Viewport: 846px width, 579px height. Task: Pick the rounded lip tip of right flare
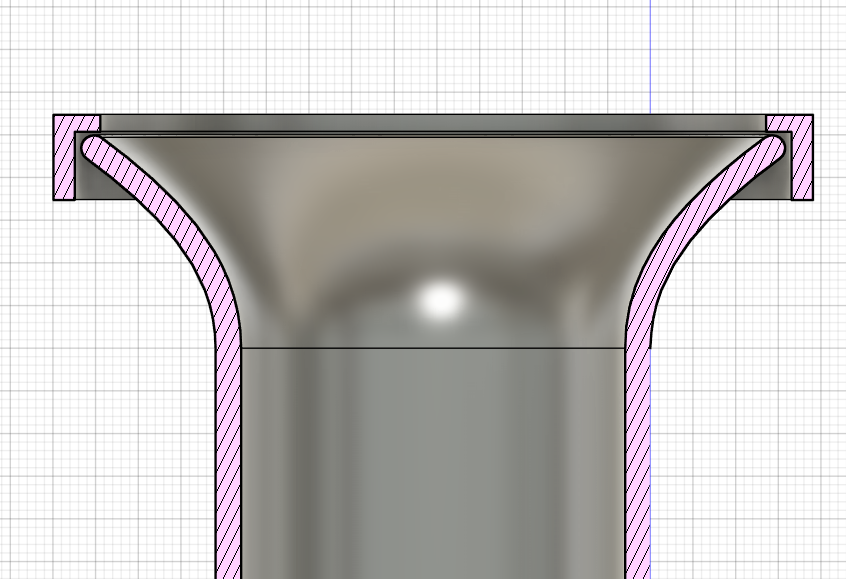click(777, 146)
